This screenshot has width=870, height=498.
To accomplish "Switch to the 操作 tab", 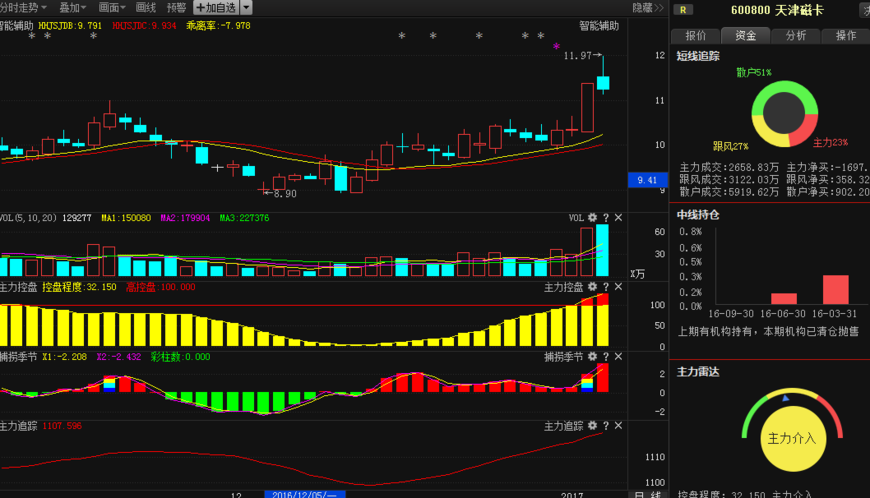I will [846, 35].
